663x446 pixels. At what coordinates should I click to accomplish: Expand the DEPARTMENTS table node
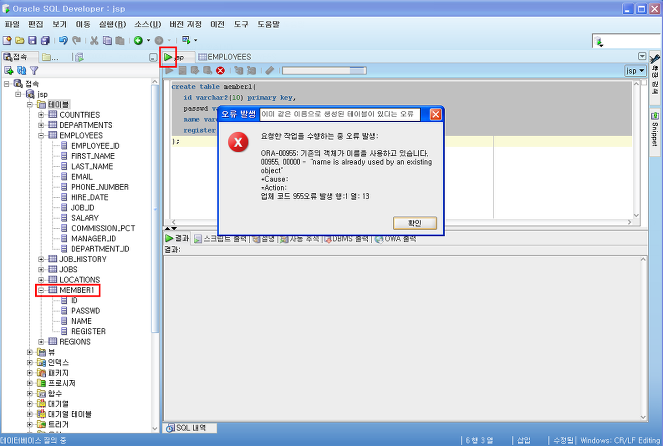click(41, 125)
